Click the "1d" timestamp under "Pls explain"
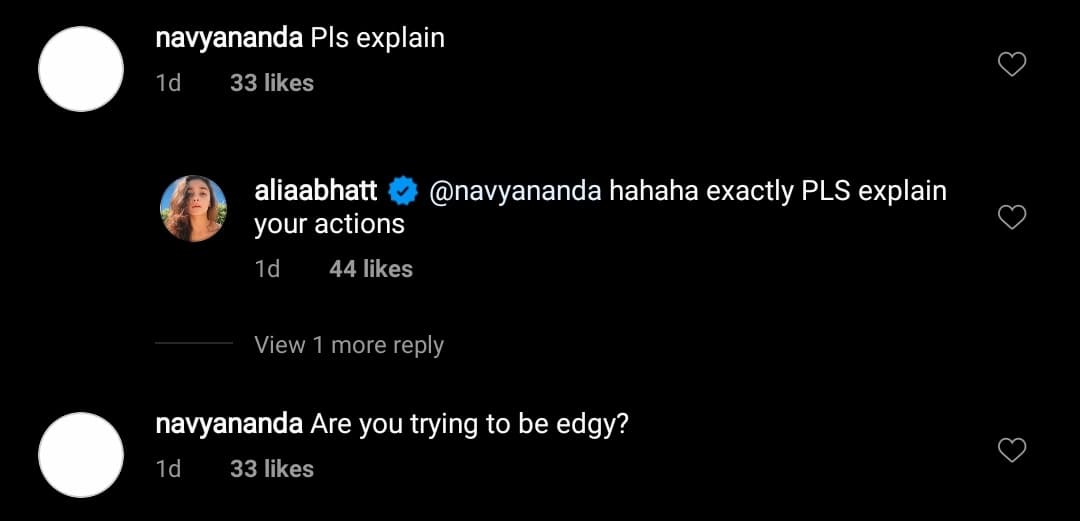Screen dimensions: 1080x521 pos(169,83)
